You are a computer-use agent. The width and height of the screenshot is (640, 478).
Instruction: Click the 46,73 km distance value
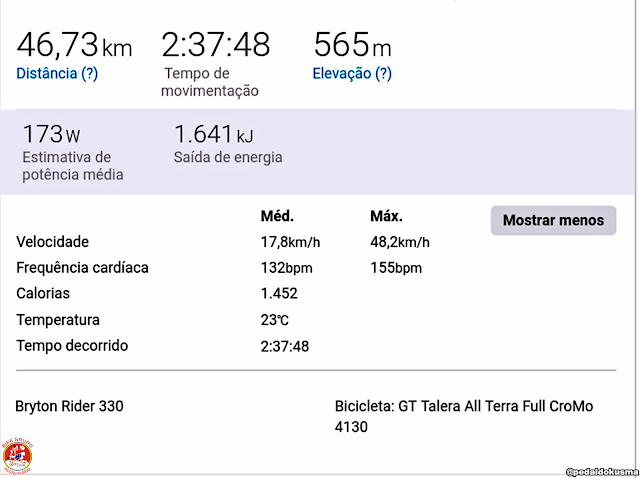pyautogui.click(x=74, y=45)
